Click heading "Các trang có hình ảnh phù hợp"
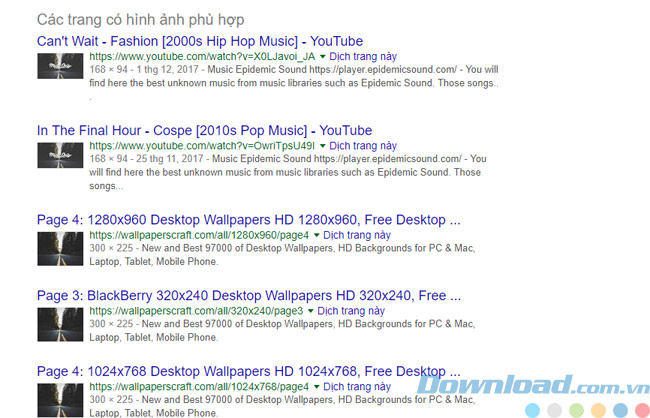The width and height of the screenshot is (650, 418). pos(141,19)
